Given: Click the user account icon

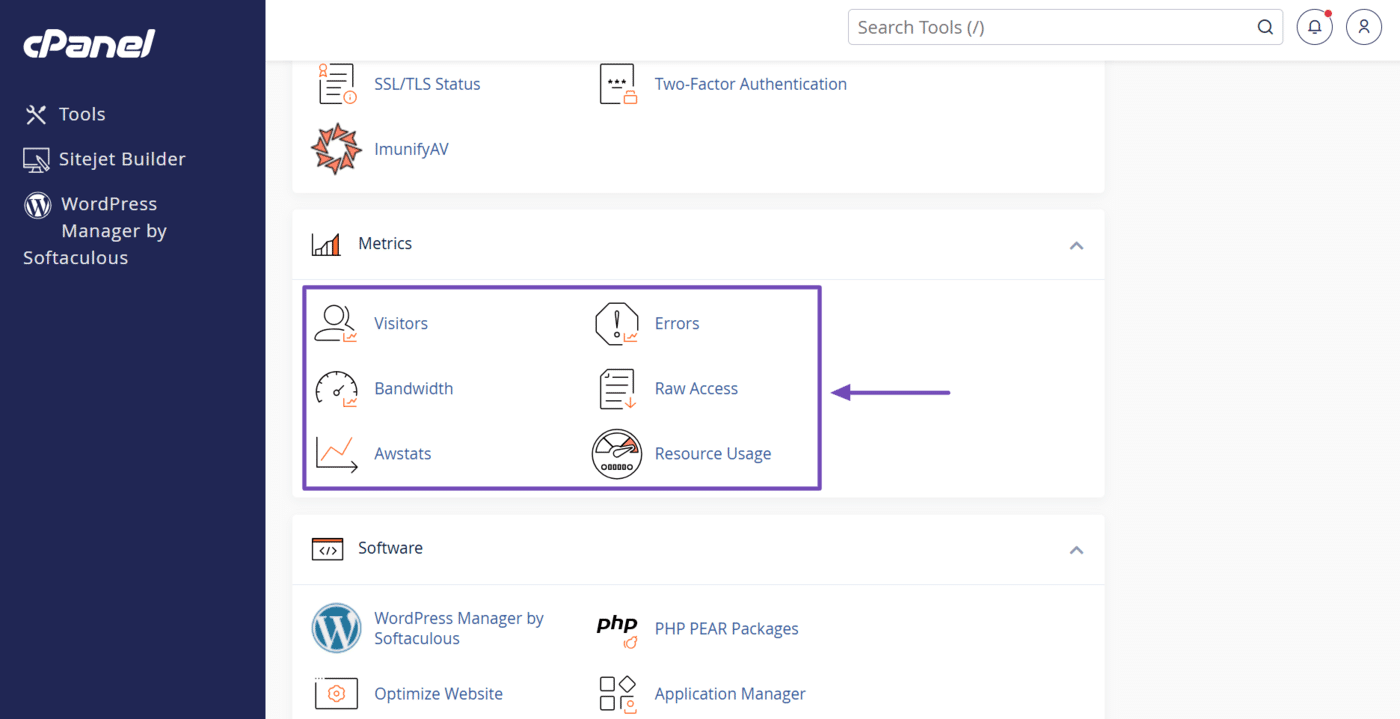Looking at the screenshot, I should pyautogui.click(x=1363, y=27).
